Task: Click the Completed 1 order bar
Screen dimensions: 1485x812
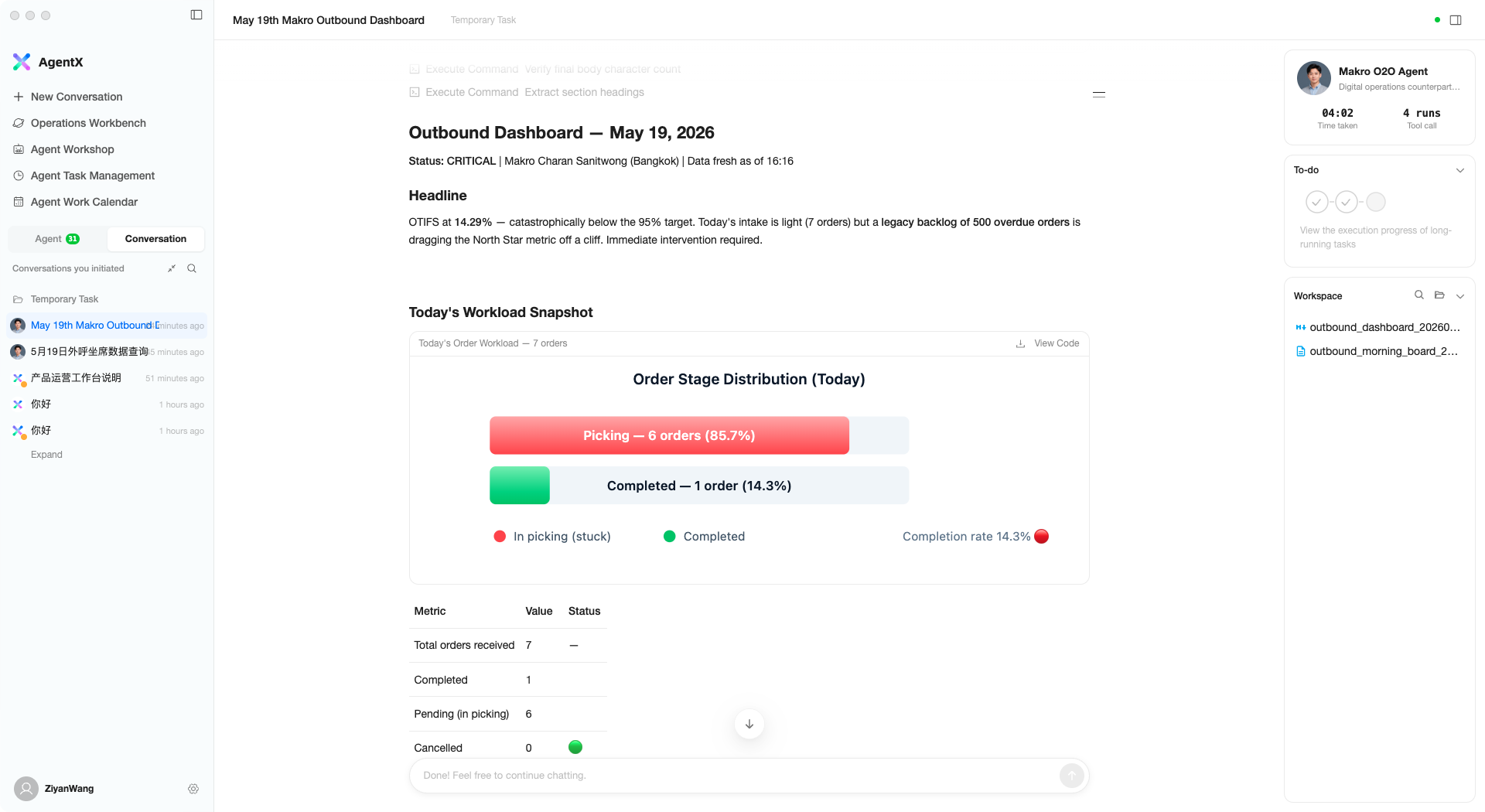Action: [699, 486]
